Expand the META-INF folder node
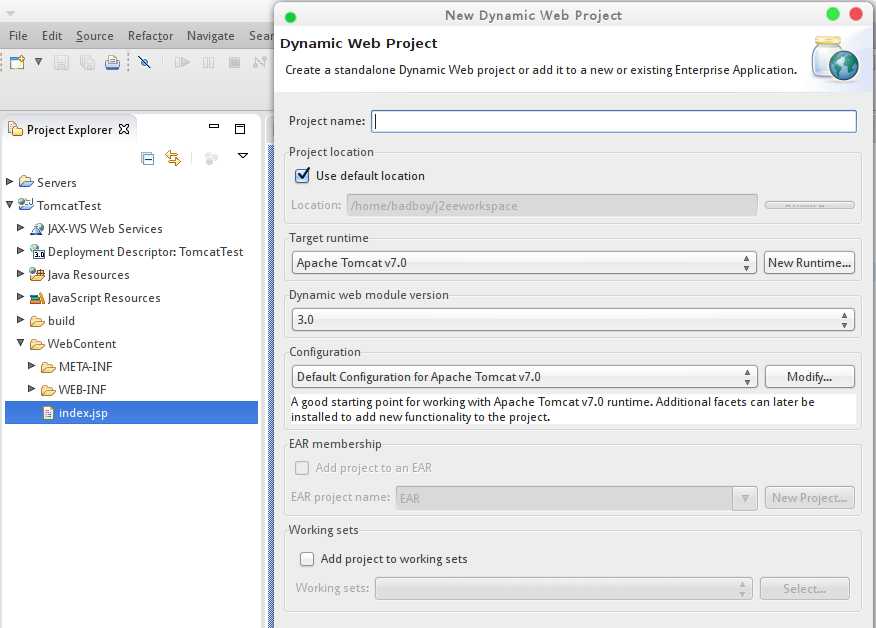The height and width of the screenshot is (628, 876). click(32, 365)
